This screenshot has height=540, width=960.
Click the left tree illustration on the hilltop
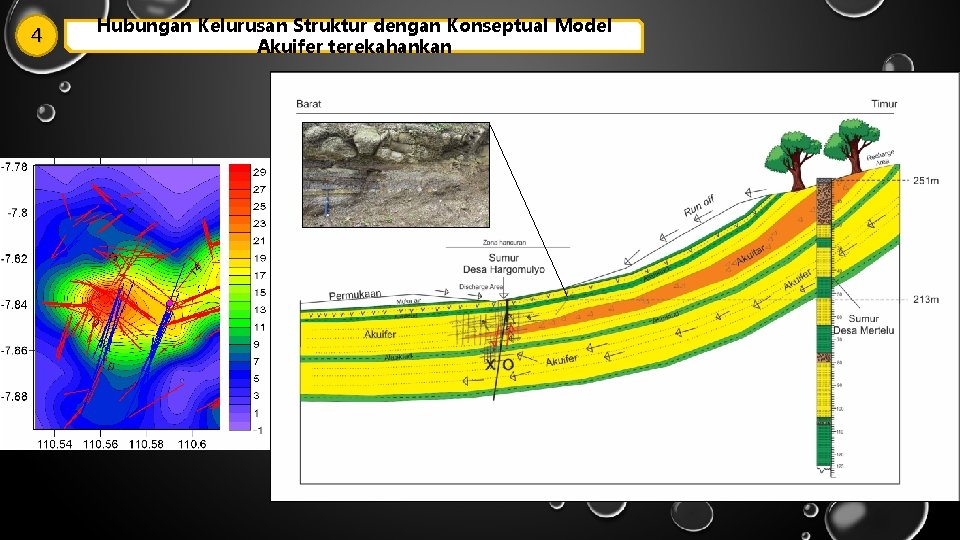click(x=793, y=162)
